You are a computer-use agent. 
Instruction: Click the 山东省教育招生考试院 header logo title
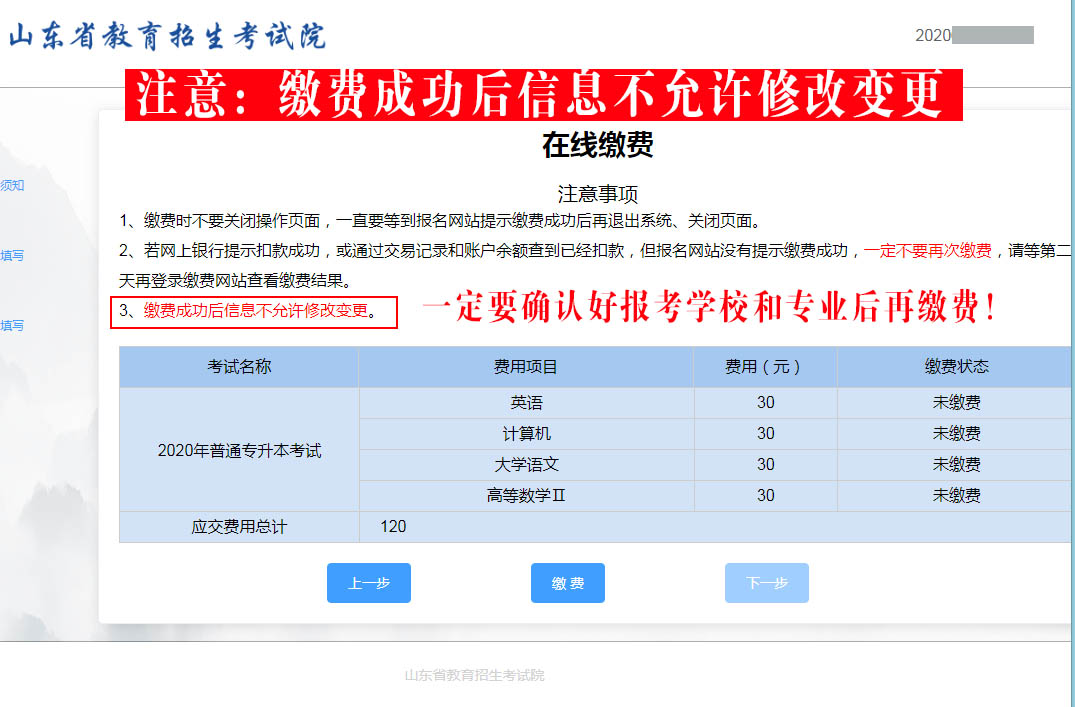167,37
